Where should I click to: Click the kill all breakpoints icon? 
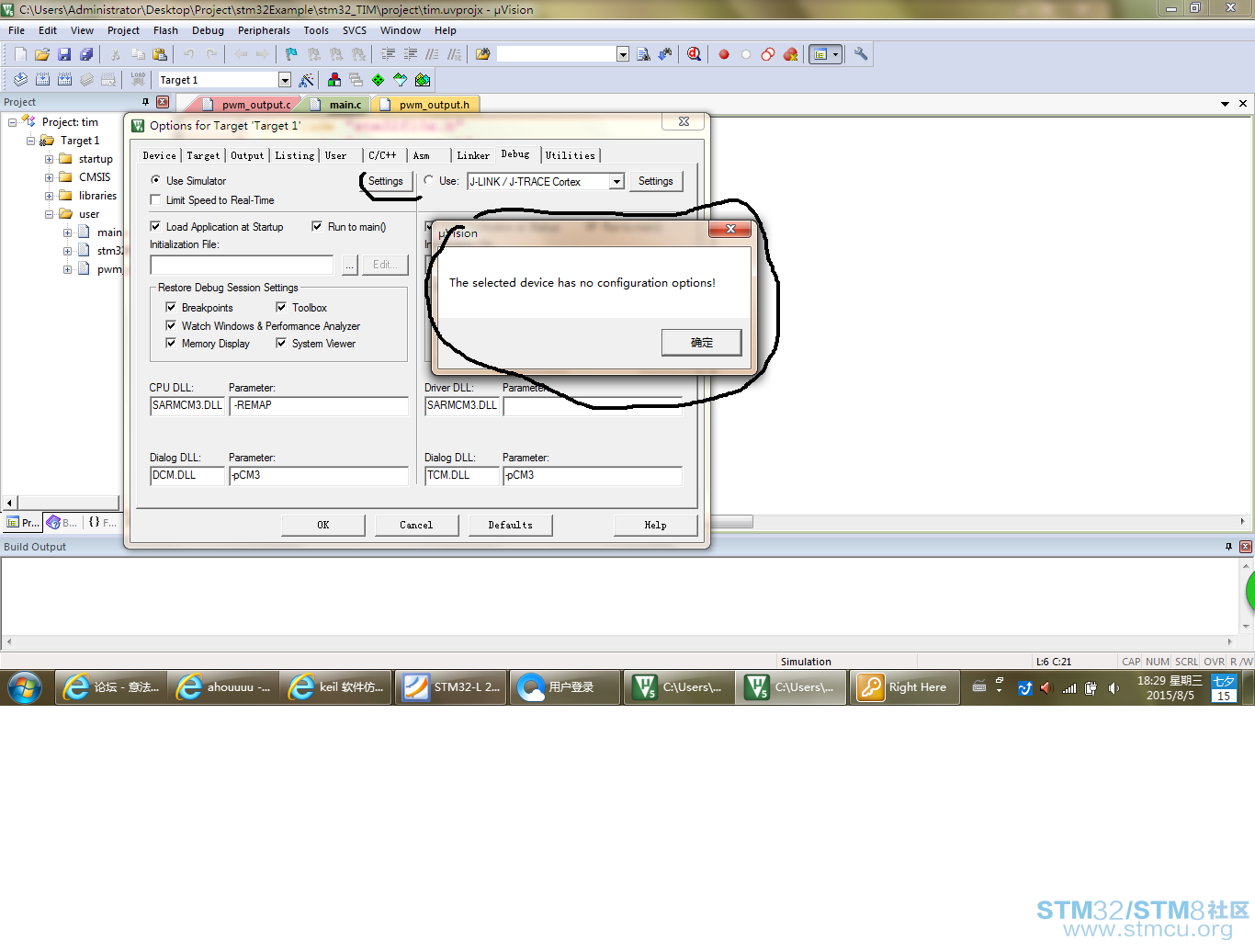pos(790,54)
